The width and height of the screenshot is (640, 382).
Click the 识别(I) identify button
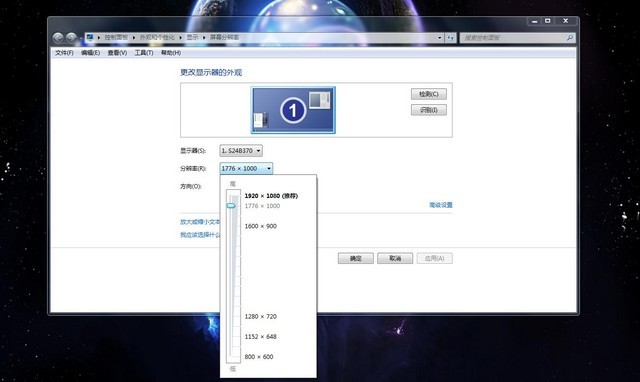[429, 110]
